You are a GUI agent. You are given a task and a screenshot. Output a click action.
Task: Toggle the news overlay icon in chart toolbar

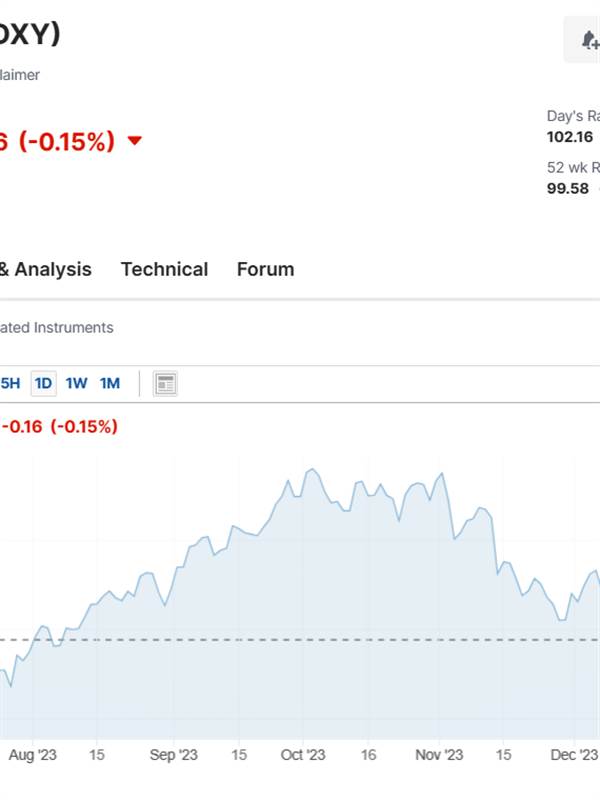click(165, 384)
